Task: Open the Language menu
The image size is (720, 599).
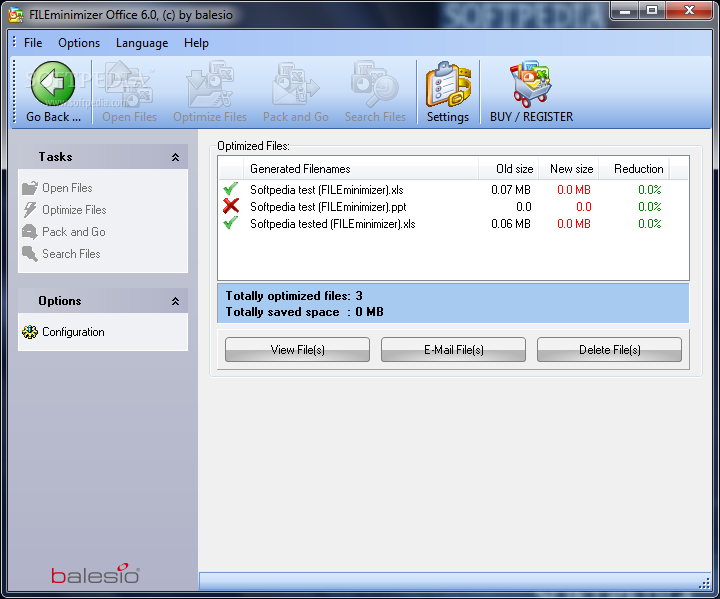Action: click(142, 43)
